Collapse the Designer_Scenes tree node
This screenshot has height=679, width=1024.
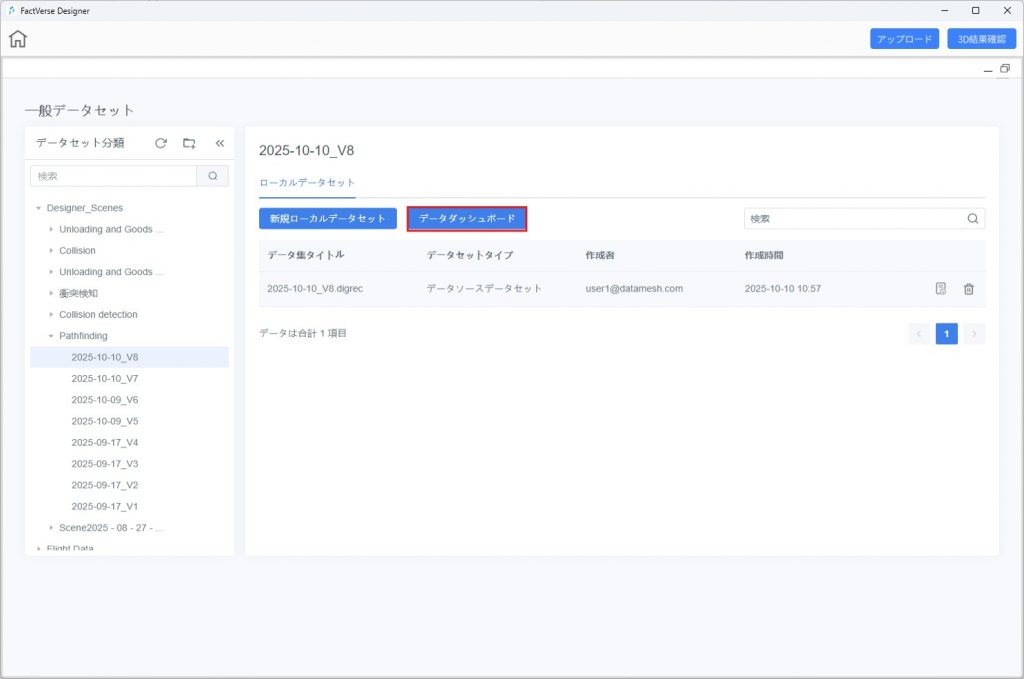[39, 208]
